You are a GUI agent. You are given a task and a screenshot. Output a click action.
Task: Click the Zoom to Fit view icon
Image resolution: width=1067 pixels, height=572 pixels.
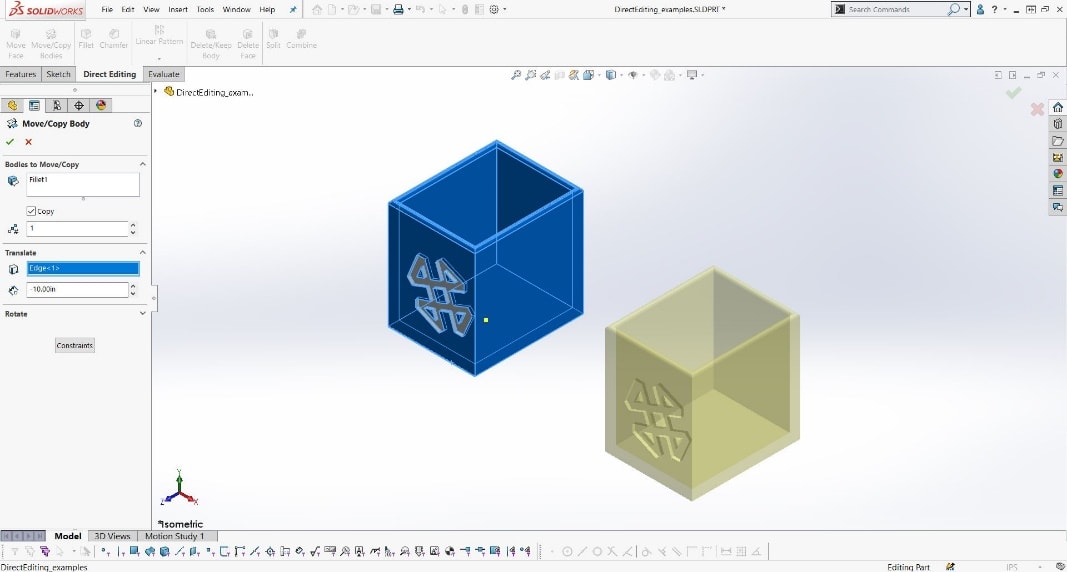(516, 75)
